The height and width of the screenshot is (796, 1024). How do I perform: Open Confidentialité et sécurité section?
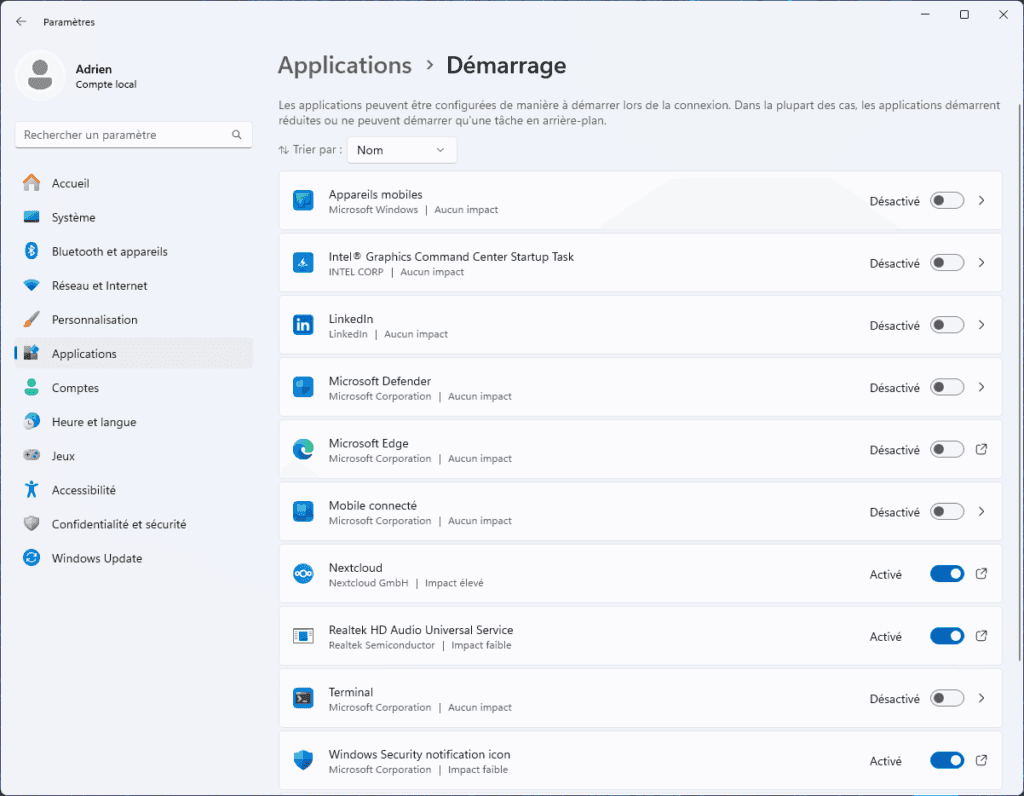[133, 524]
